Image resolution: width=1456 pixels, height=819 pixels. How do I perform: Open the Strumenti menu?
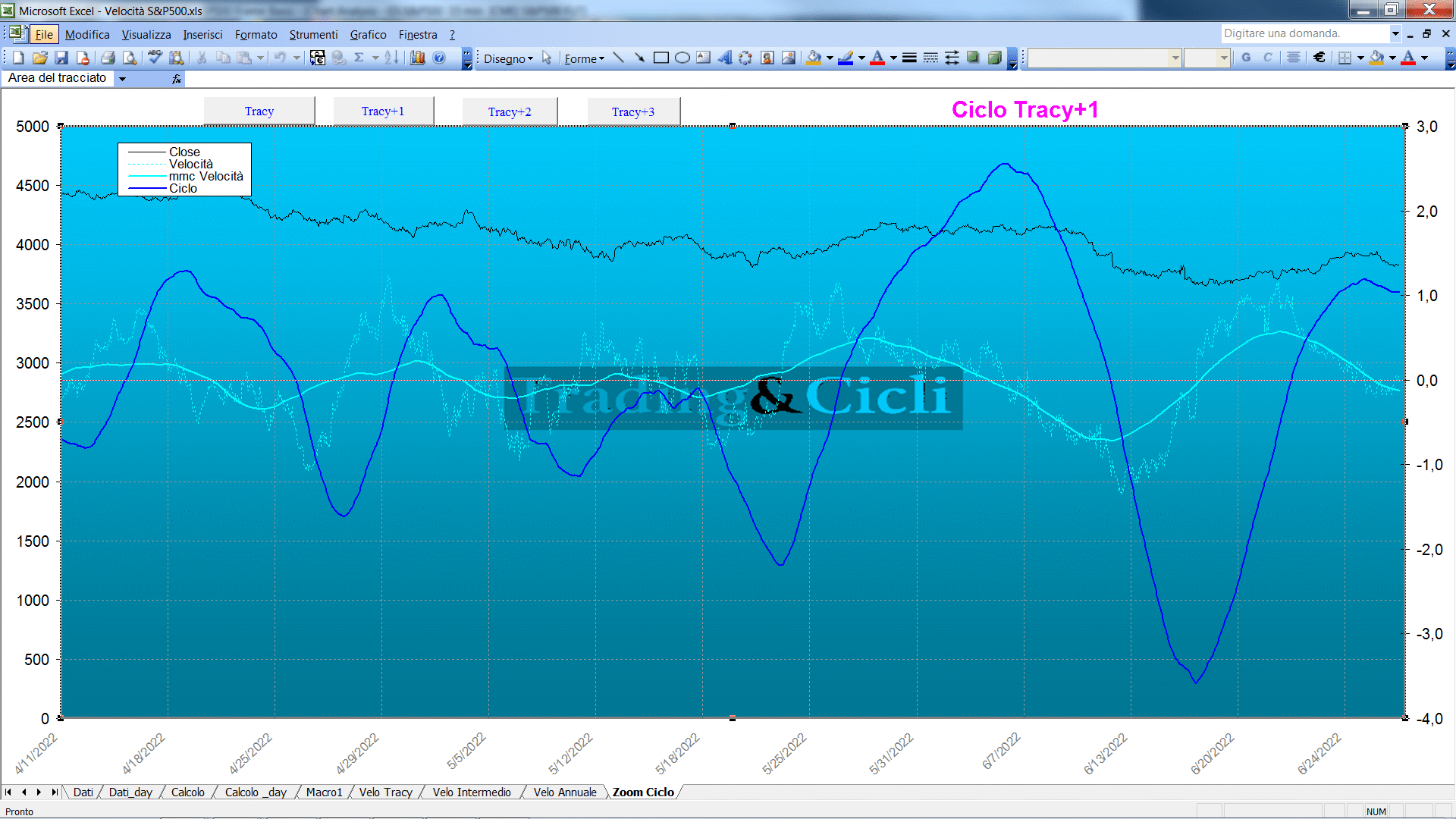pyautogui.click(x=313, y=34)
